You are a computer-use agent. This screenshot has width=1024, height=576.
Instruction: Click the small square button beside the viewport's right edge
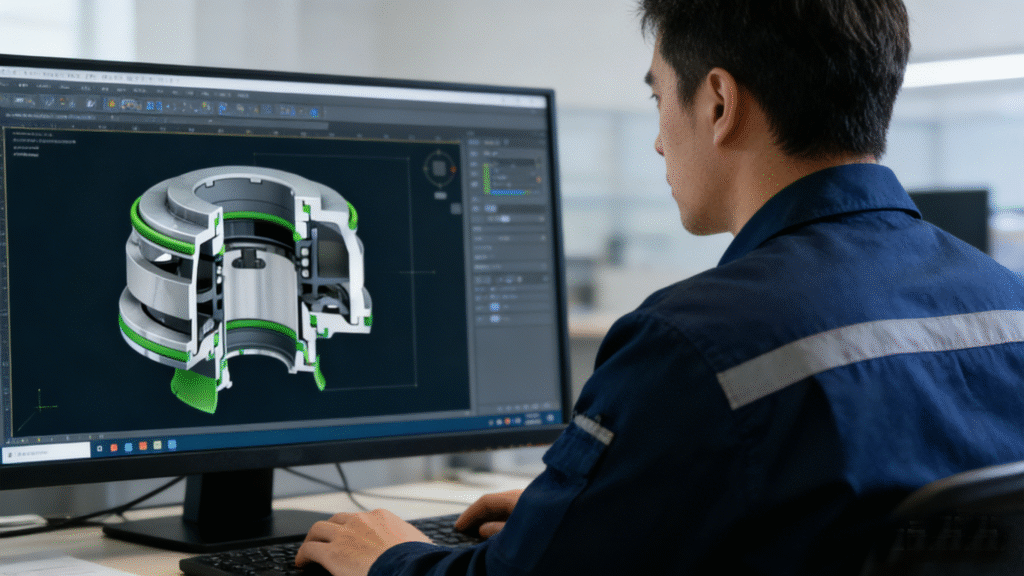click(x=455, y=209)
